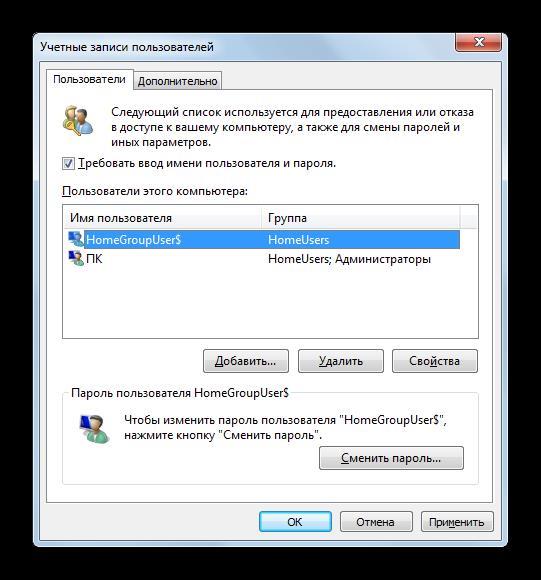Screen dimensions: 541x580
Task: Select the HomeGroupUser$ row
Action: (262, 239)
